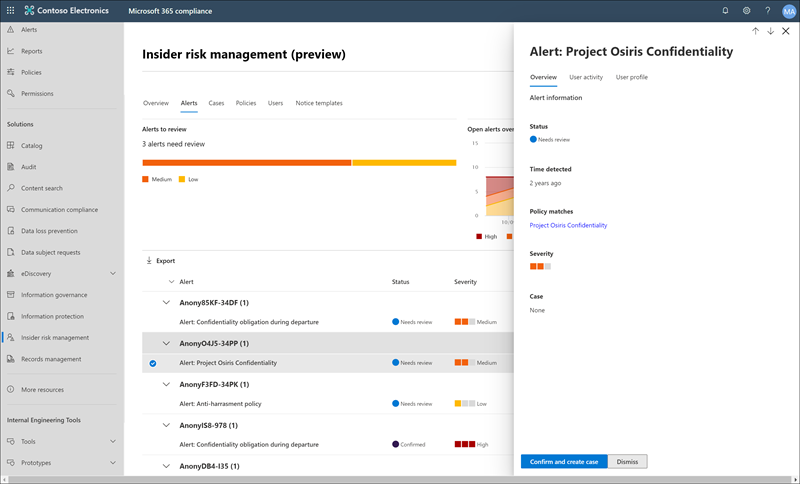Open Insider risk management in sidebar

(x=54, y=337)
